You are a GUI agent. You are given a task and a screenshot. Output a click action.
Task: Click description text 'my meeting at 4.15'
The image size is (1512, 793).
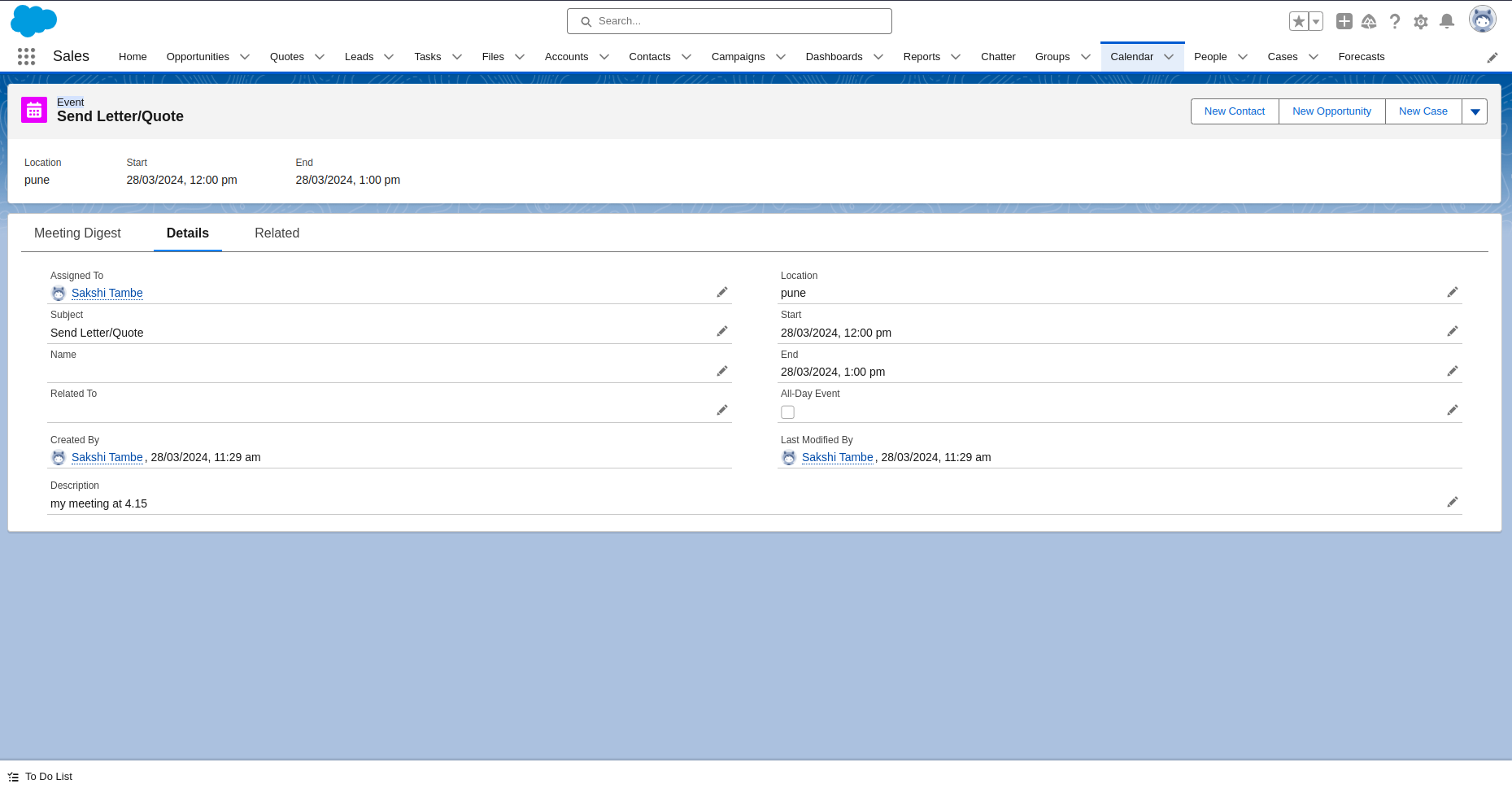click(x=99, y=503)
